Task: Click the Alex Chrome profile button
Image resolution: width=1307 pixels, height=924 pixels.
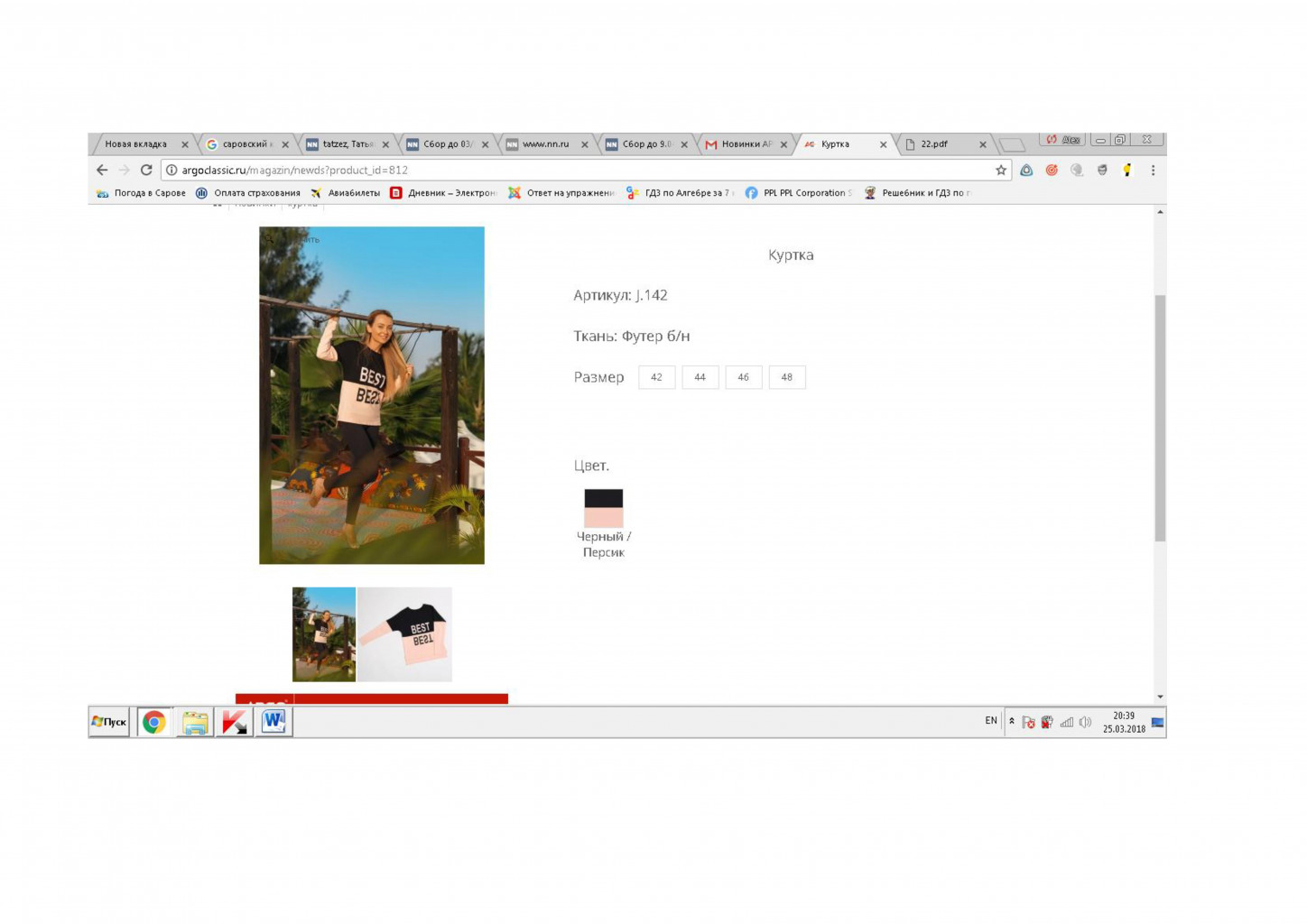Action: click(1062, 140)
